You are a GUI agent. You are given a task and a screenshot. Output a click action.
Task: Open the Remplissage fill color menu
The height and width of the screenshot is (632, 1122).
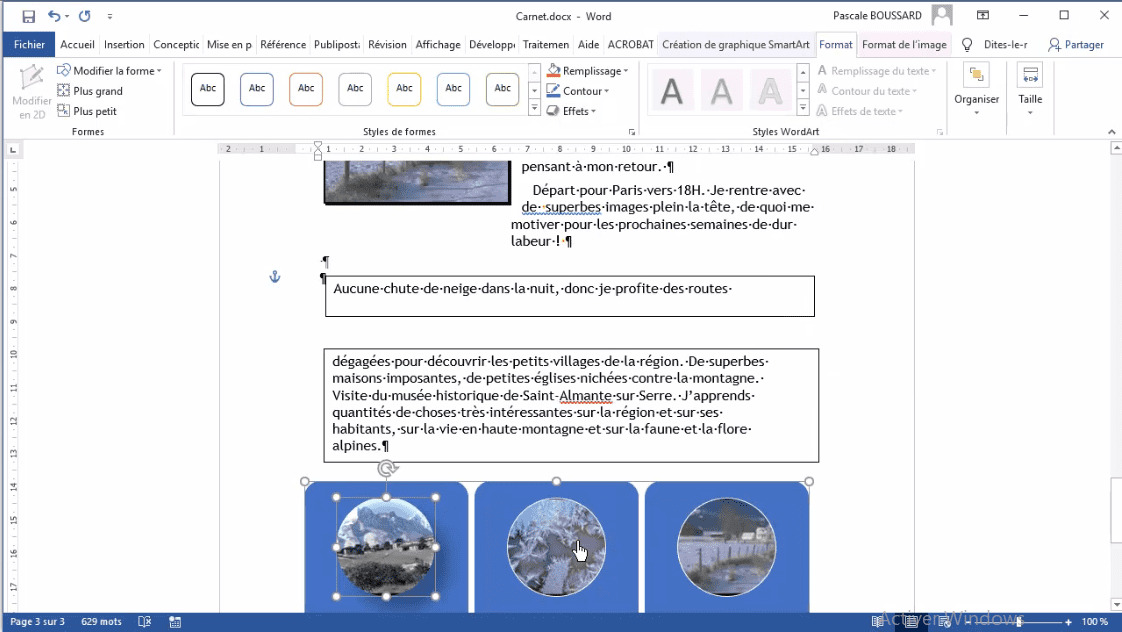[588, 70]
